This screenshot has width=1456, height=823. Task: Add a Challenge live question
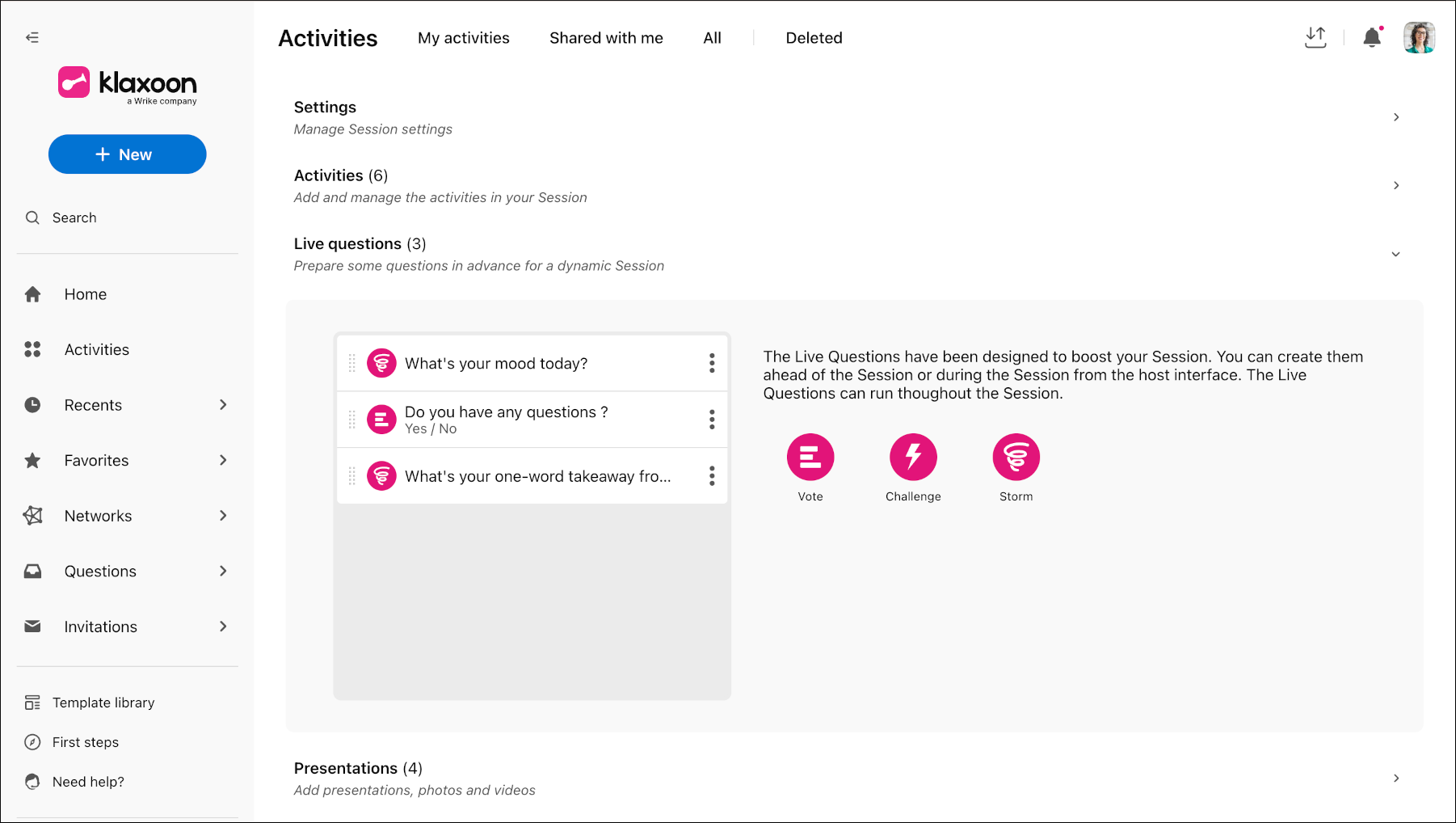click(913, 457)
